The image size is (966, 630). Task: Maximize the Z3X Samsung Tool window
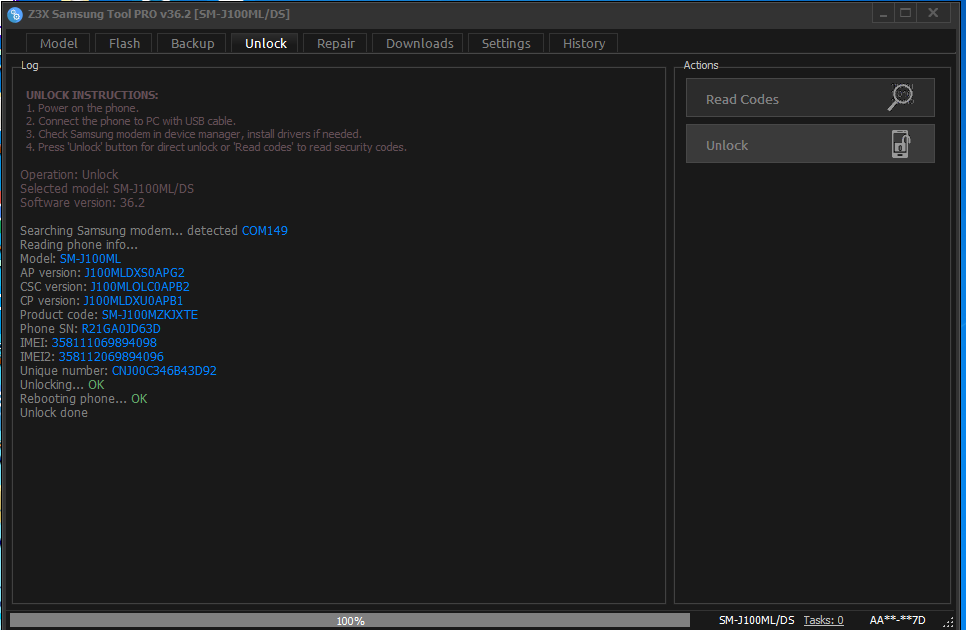coord(906,13)
